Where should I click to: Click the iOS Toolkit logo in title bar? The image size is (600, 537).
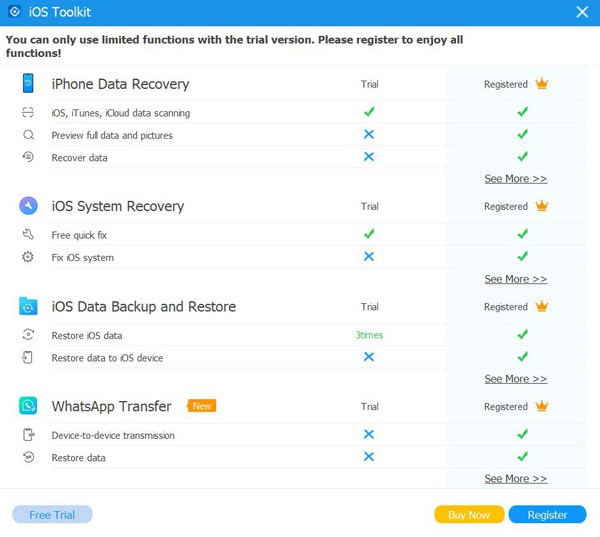[15, 11]
